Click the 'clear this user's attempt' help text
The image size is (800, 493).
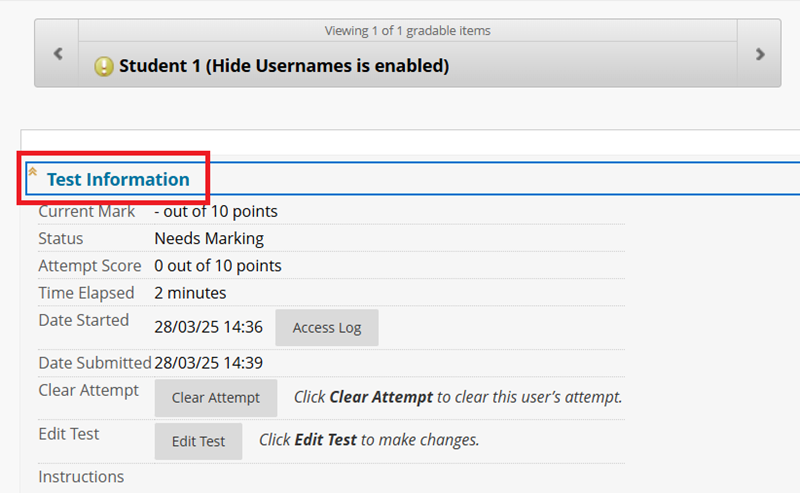tap(458, 397)
